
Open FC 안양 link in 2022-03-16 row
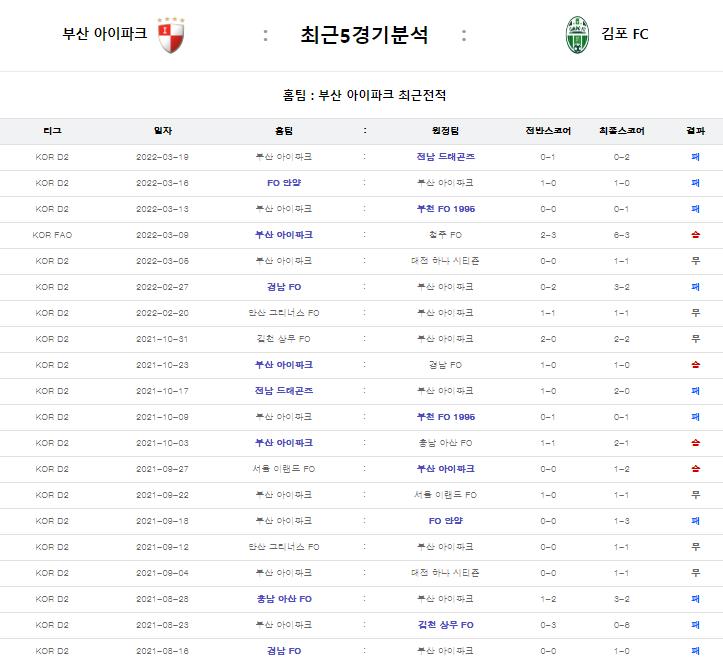(284, 183)
